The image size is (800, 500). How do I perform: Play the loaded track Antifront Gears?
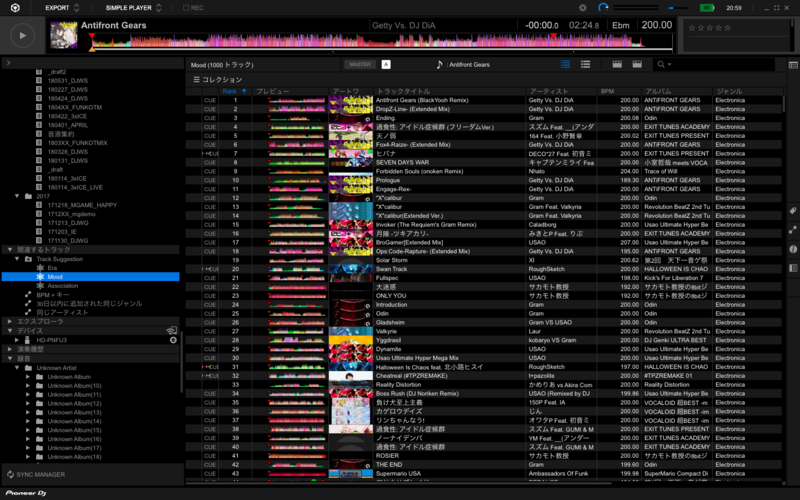tap(22, 36)
